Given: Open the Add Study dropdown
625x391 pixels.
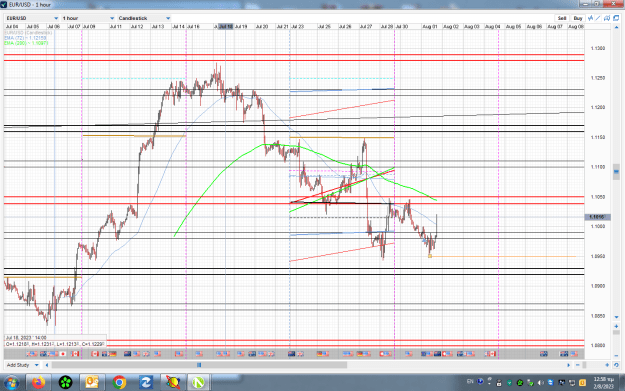Looking at the screenshot, I should [22, 365].
